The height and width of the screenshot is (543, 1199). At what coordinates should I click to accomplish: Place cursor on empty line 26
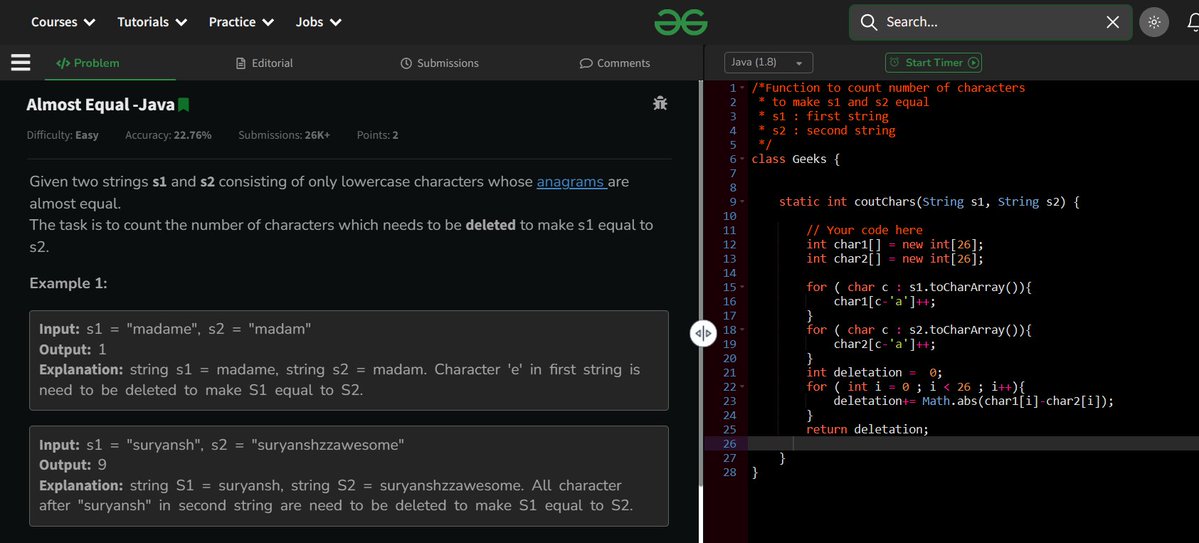(x=973, y=444)
